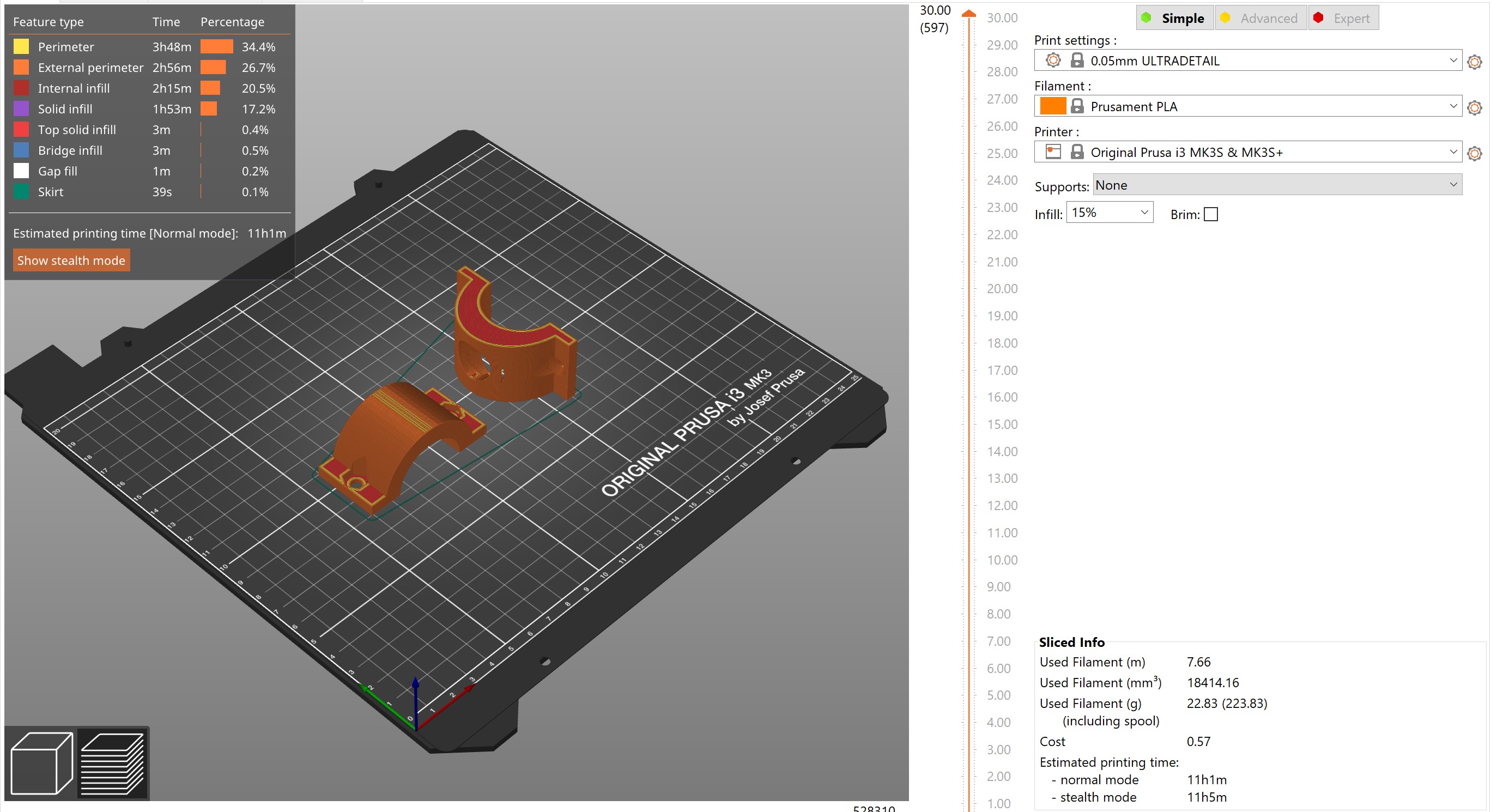This screenshot has height=812, width=1491.
Task: Open the Printer profile dropdown
Action: tap(1248, 152)
